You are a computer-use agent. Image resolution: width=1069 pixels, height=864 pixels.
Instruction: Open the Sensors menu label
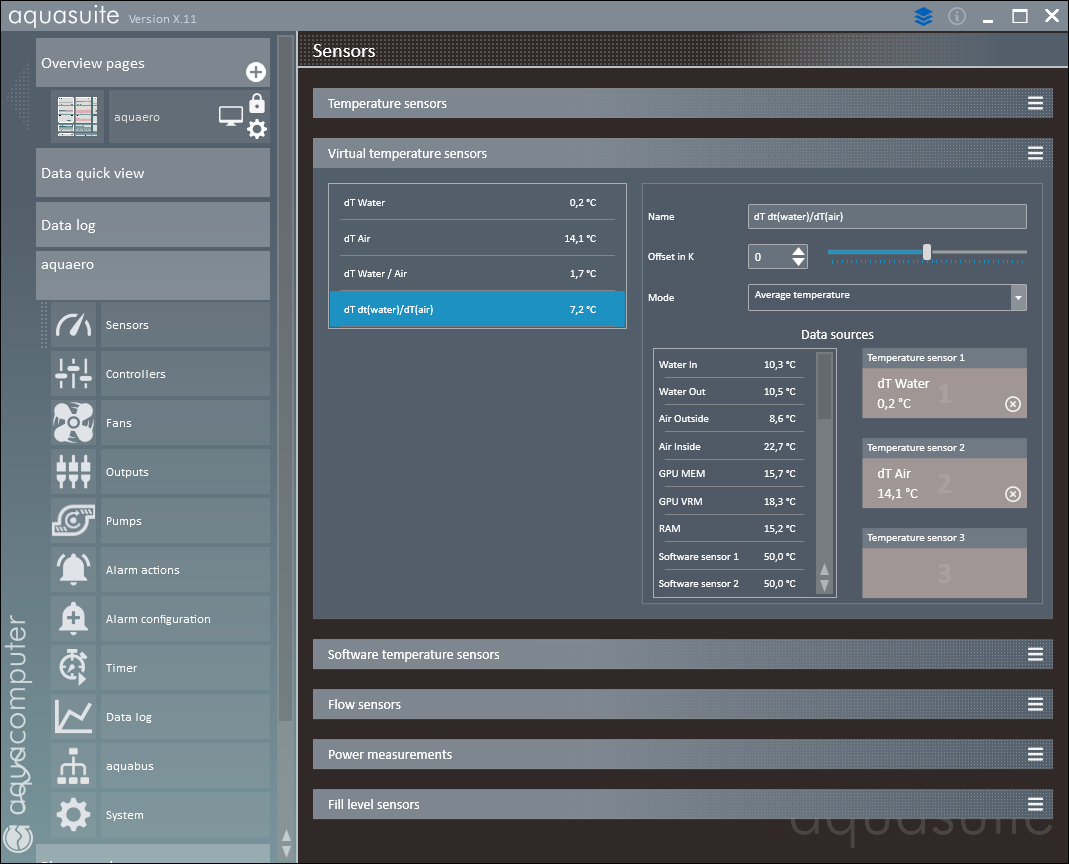click(x=127, y=325)
